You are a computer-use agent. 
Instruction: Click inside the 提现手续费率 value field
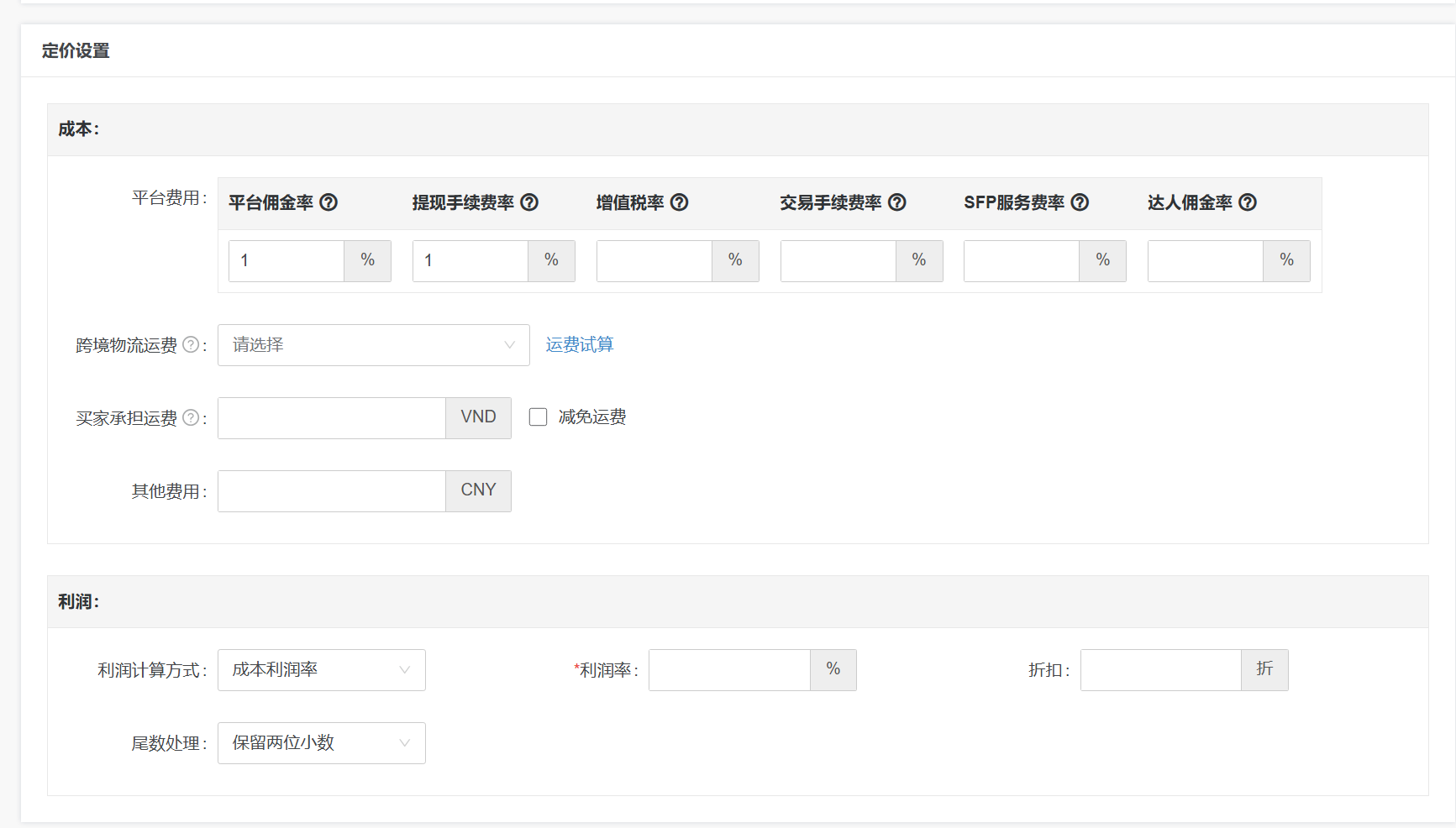pyautogui.click(x=470, y=260)
